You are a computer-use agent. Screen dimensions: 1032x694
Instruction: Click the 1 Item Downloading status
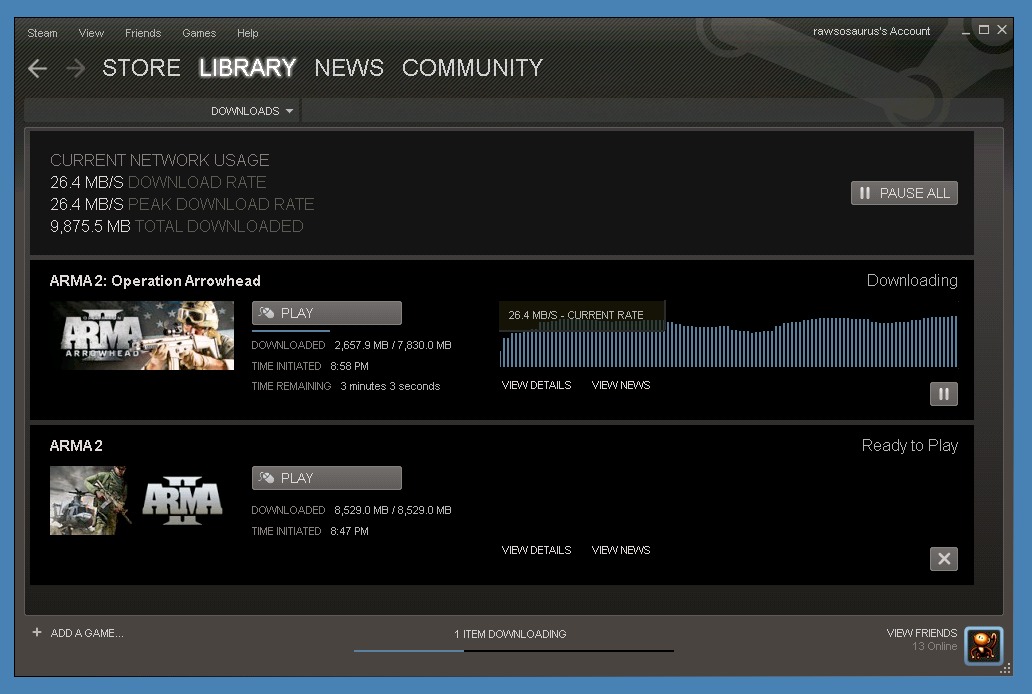click(510, 634)
